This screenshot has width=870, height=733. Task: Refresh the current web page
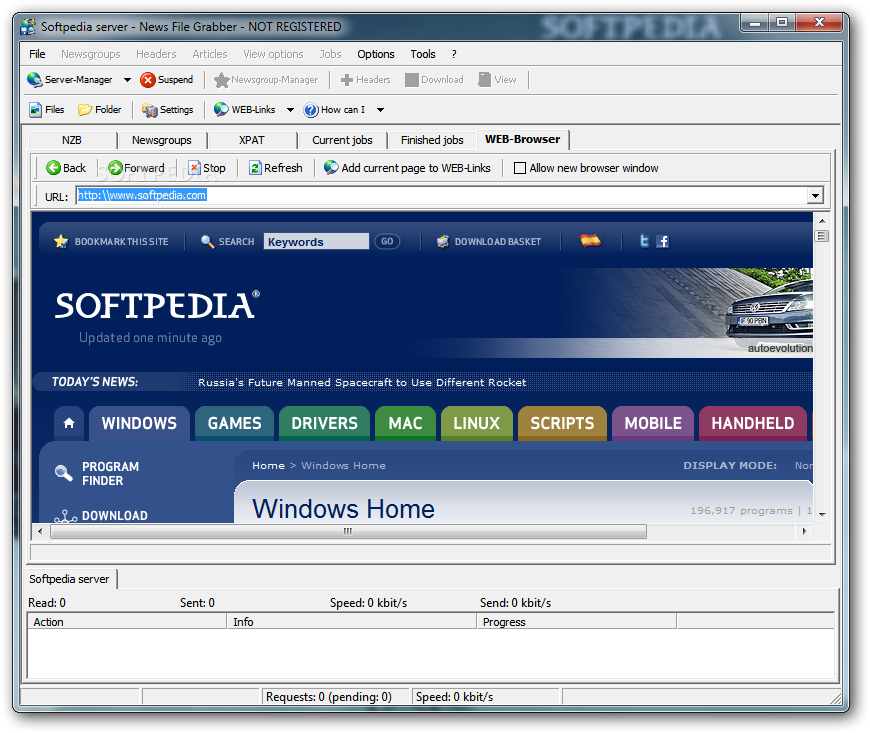coord(276,168)
